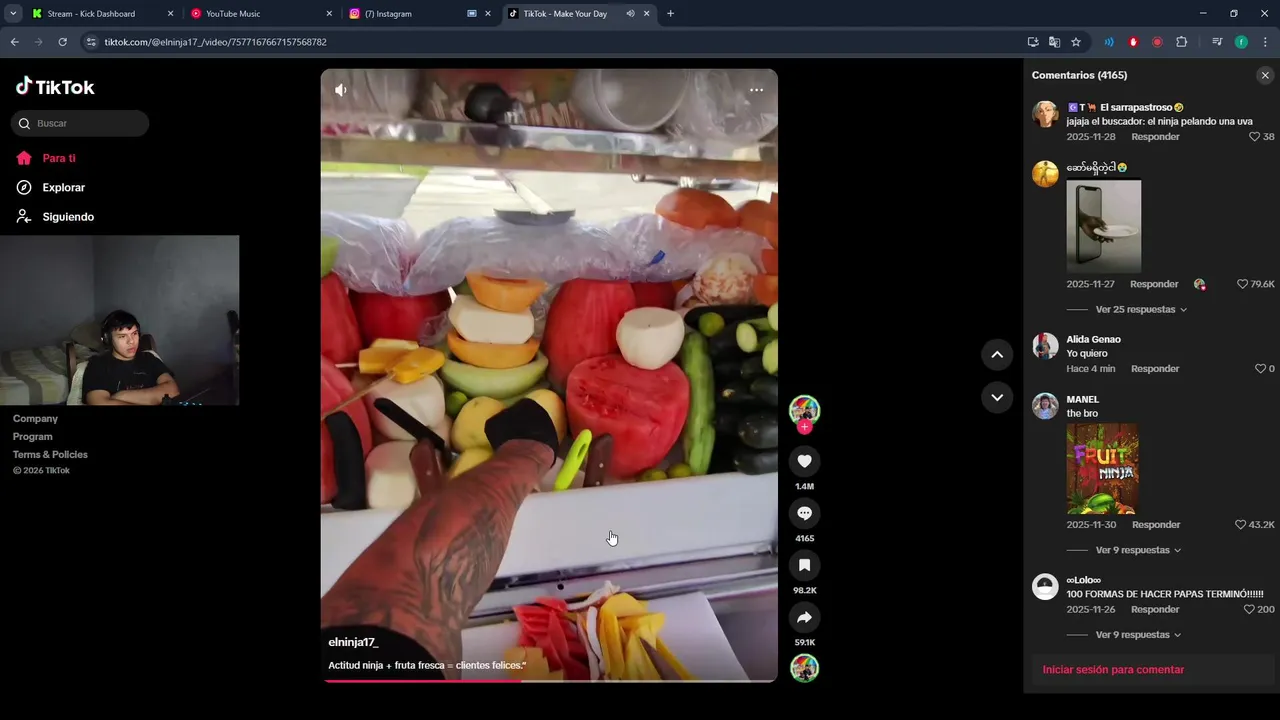Reply to MANEL comment
Screen dimensions: 1280x720
(1156, 525)
